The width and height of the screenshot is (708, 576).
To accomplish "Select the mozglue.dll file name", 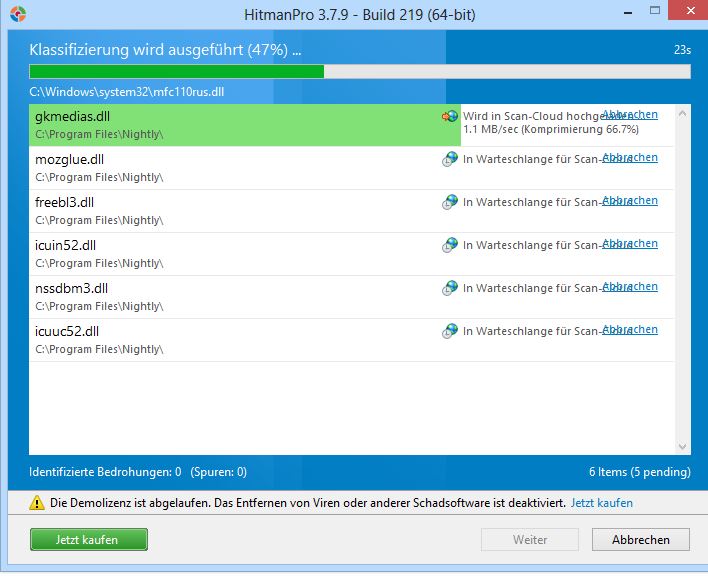I will [70, 159].
